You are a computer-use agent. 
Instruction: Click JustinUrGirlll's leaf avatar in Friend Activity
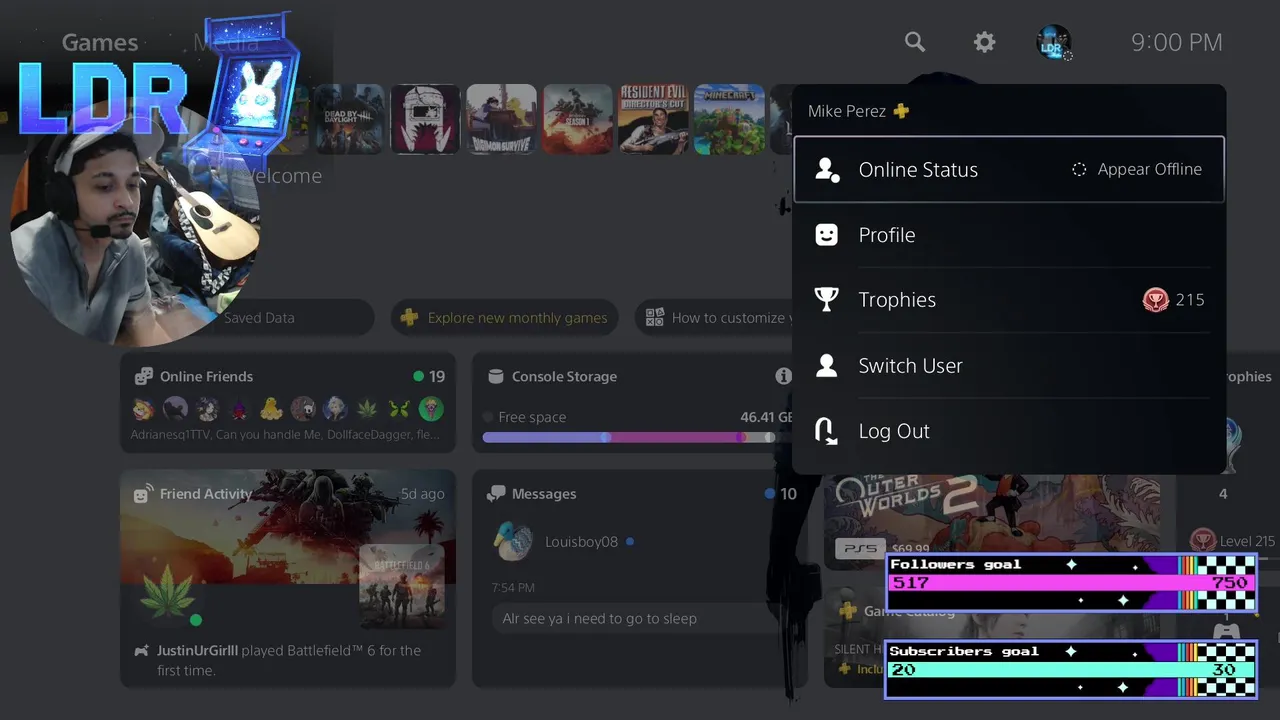point(168,595)
